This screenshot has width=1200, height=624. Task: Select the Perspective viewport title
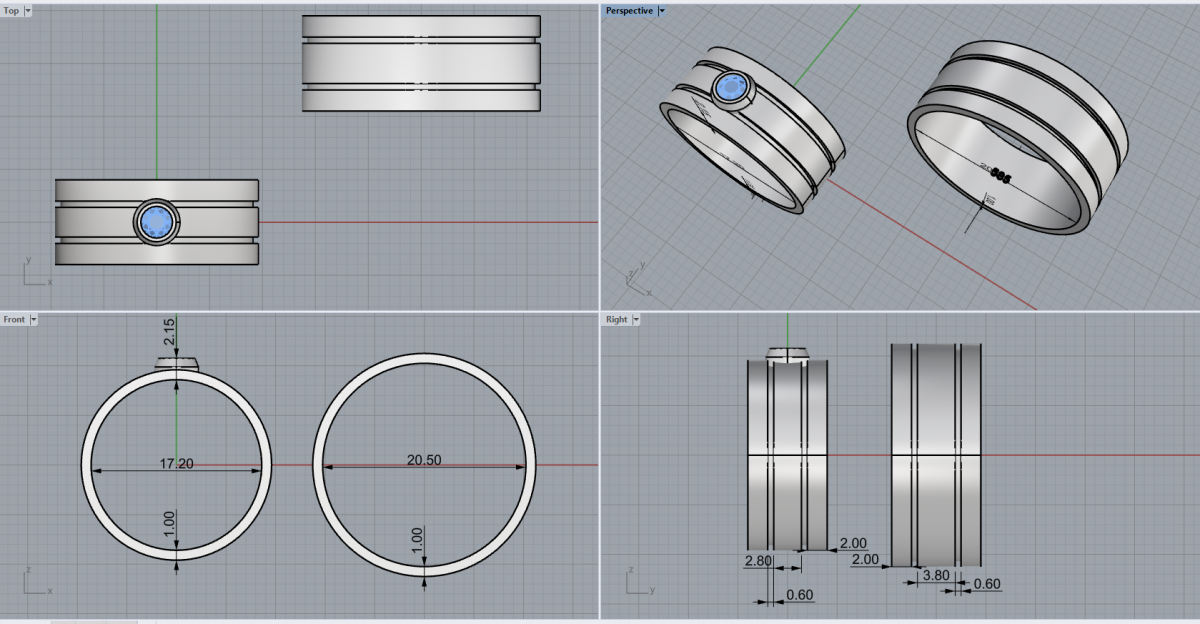point(629,10)
